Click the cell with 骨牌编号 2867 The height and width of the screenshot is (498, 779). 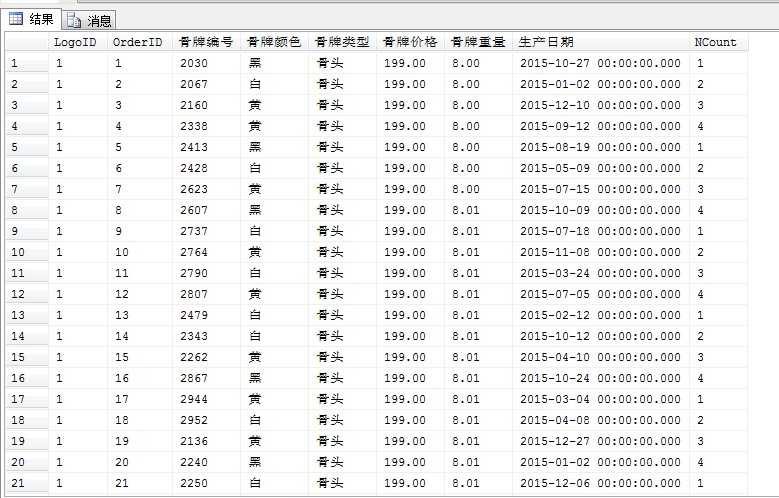[x=207, y=378]
